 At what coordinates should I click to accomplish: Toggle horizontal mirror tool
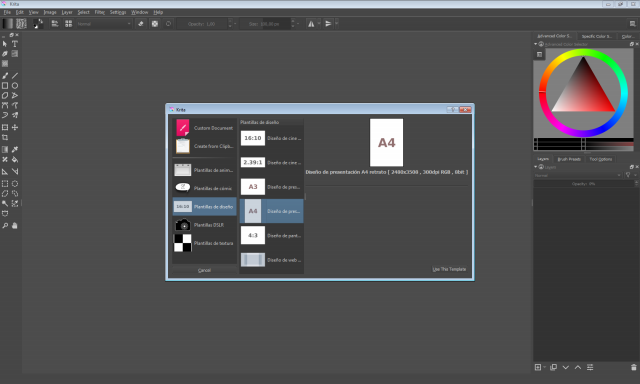coord(311,24)
